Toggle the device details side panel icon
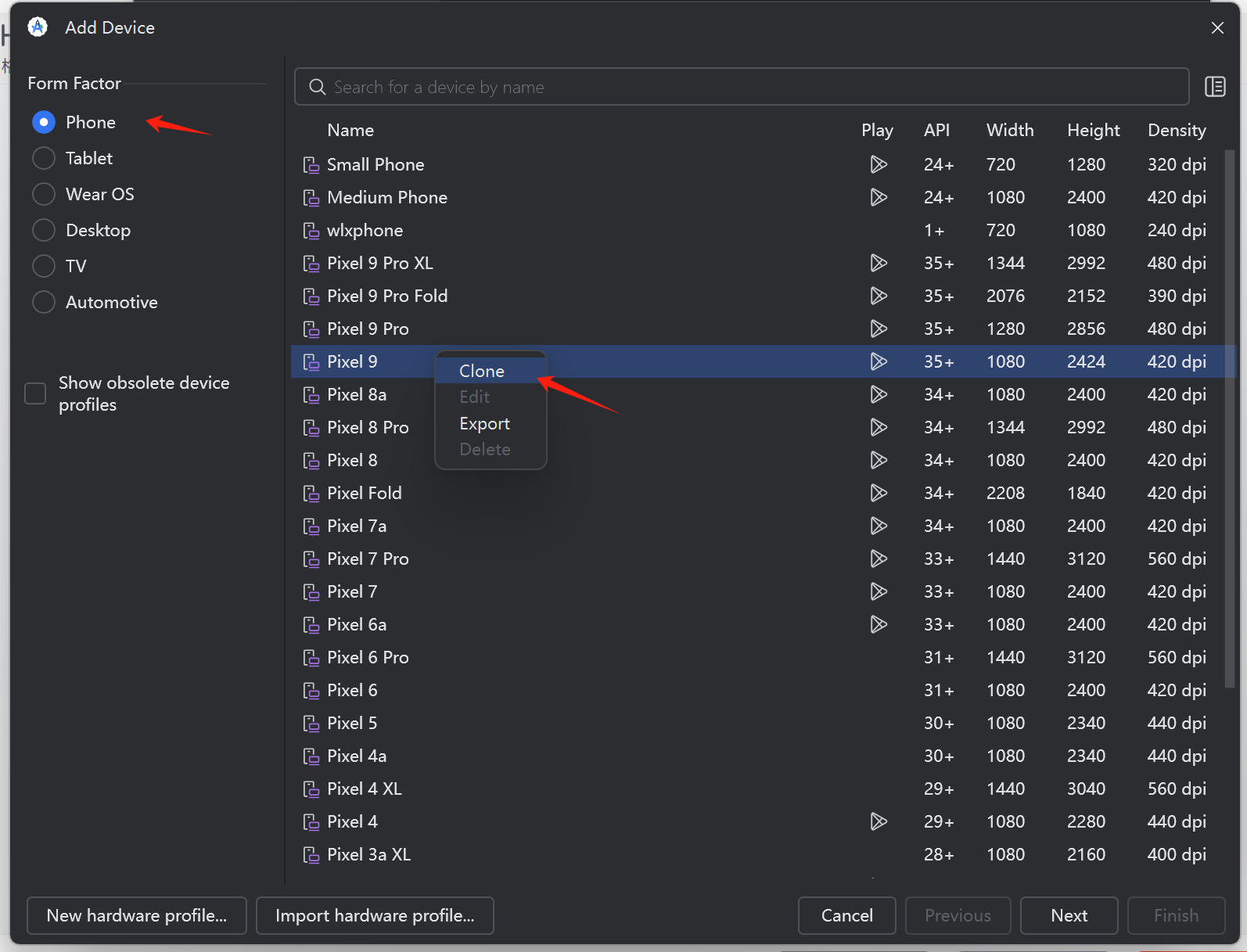The width and height of the screenshot is (1247, 952). click(1215, 87)
